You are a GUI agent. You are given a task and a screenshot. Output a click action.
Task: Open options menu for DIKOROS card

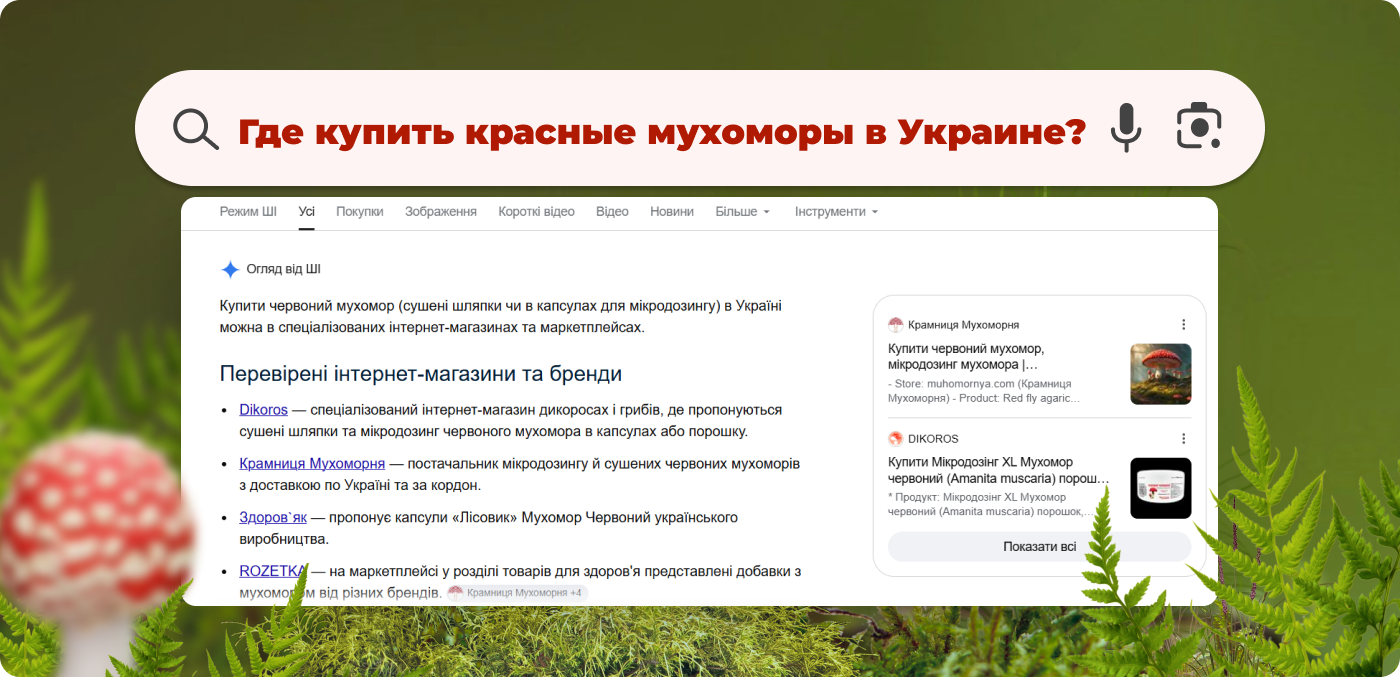click(x=1183, y=439)
